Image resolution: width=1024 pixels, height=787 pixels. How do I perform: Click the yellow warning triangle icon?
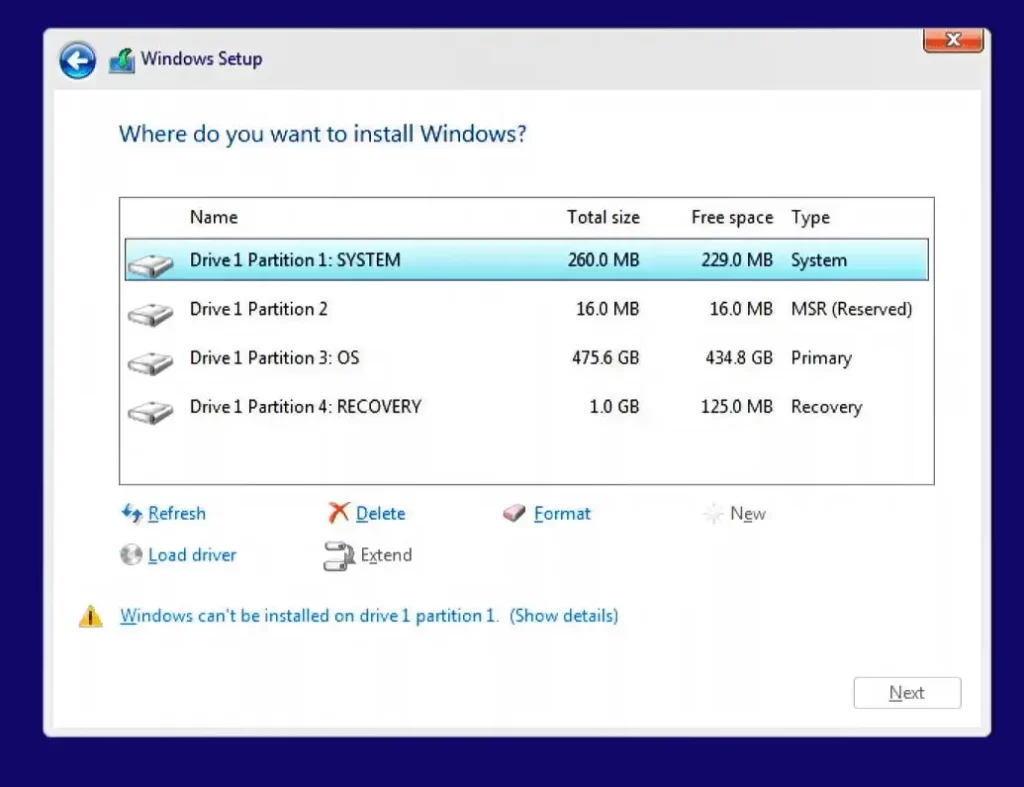(91, 616)
